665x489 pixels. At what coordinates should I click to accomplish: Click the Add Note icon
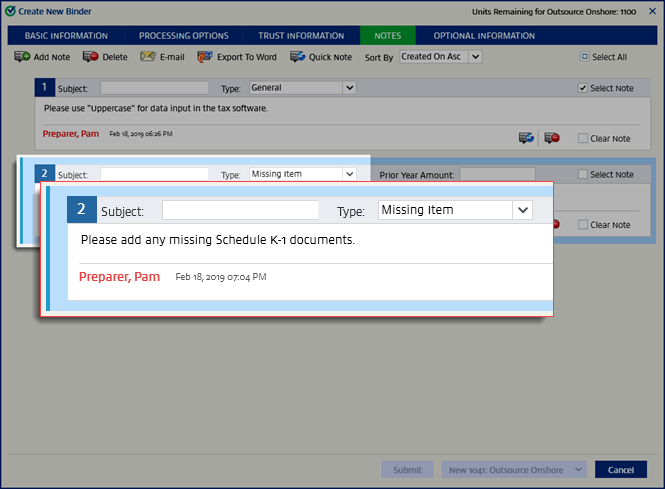click(x=23, y=57)
